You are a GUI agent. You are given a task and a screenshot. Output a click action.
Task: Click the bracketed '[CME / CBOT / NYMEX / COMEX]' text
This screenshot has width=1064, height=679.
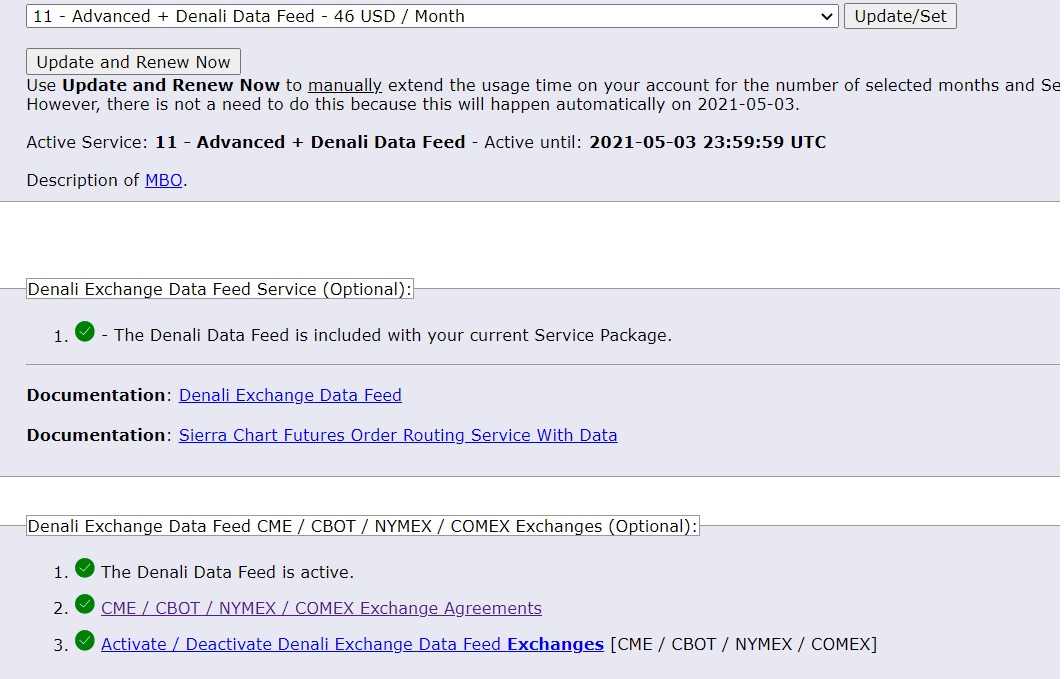click(743, 645)
